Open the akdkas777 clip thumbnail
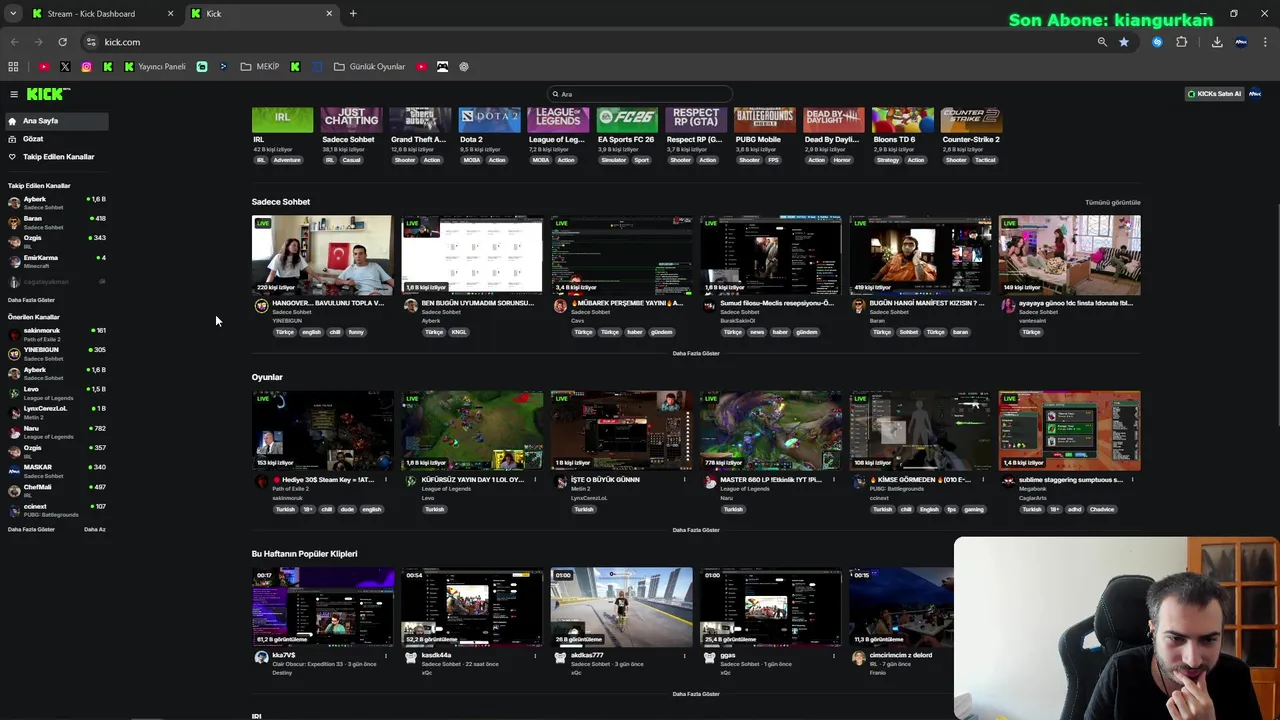 click(x=621, y=607)
